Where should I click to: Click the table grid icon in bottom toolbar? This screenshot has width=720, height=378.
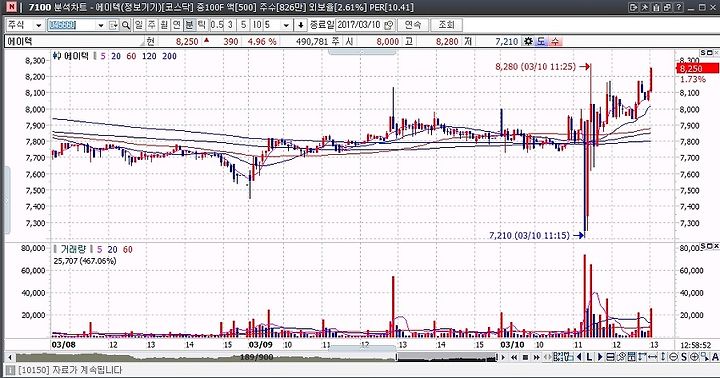[x=632, y=357]
